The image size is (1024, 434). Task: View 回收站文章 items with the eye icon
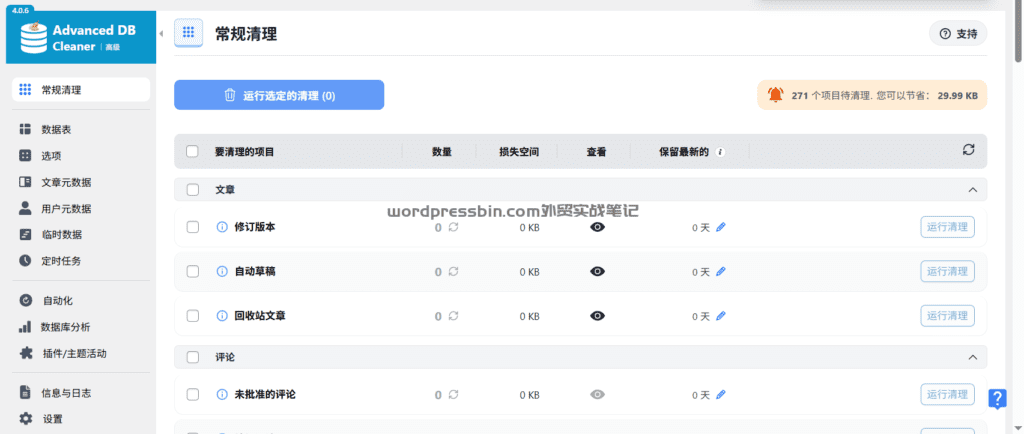pos(597,316)
